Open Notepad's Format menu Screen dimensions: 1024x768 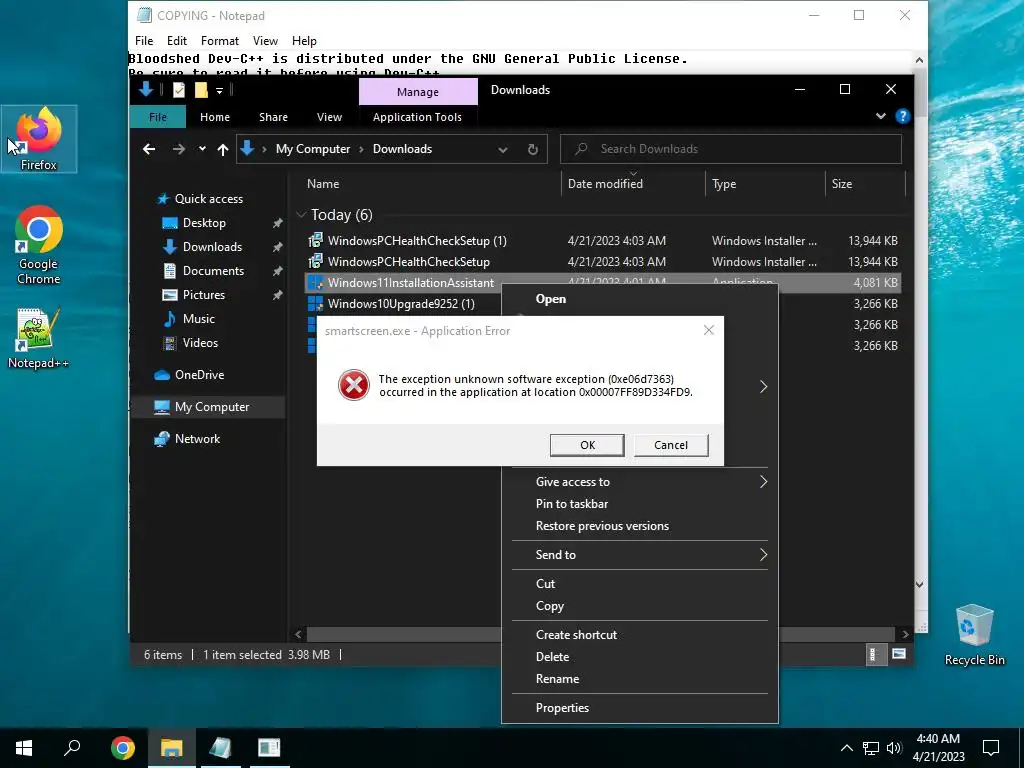click(x=219, y=40)
